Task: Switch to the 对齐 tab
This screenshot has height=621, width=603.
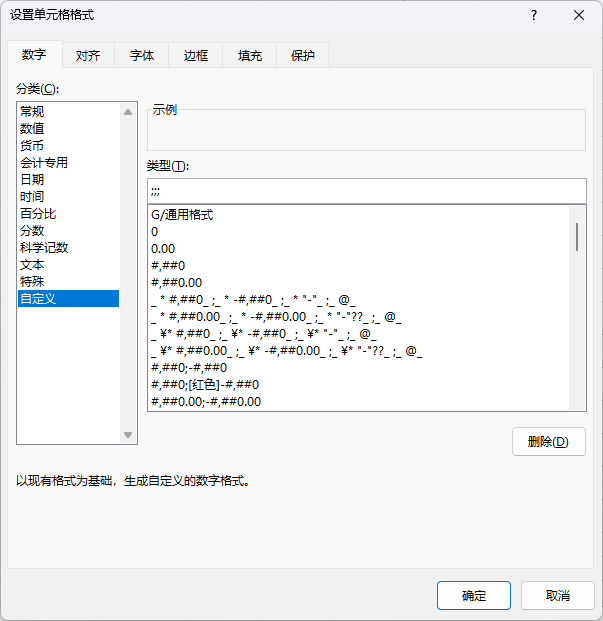Action: point(88,56)
